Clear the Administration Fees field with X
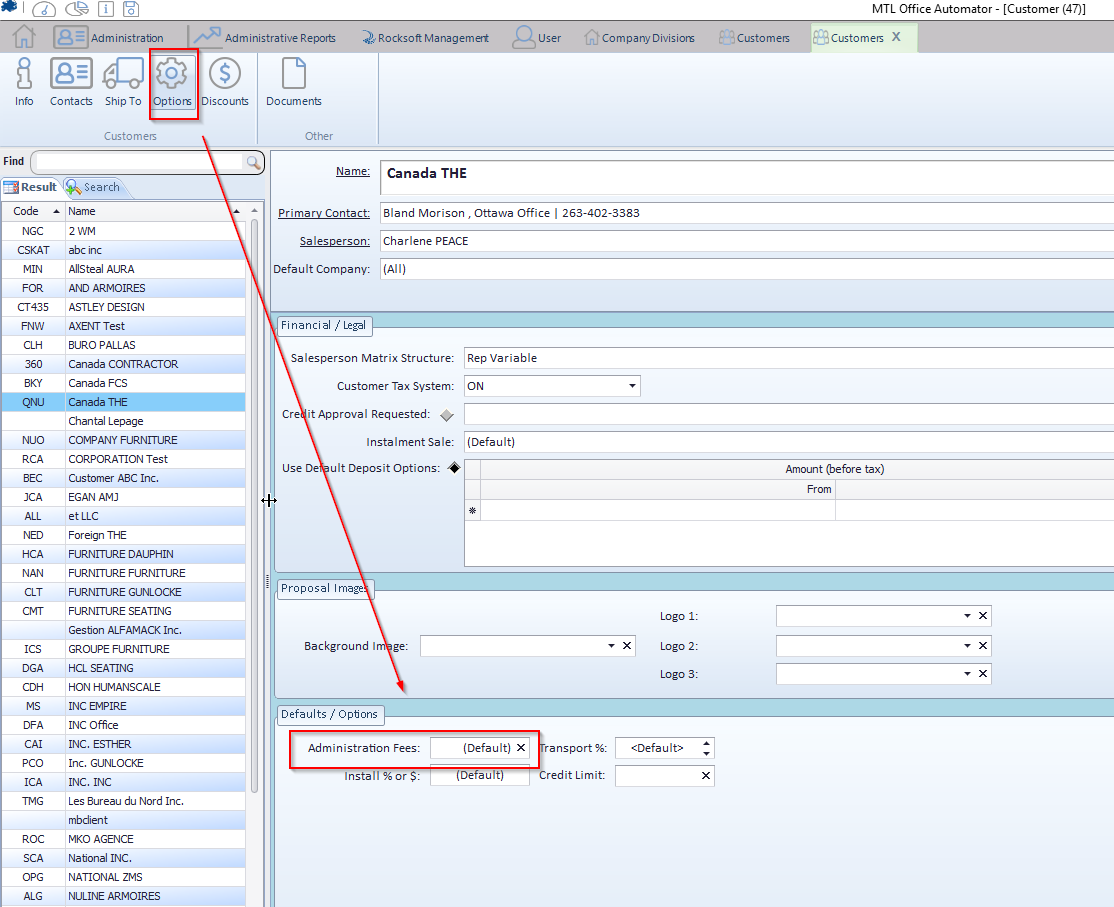1114x907 pixels. (x=520, y=748)
